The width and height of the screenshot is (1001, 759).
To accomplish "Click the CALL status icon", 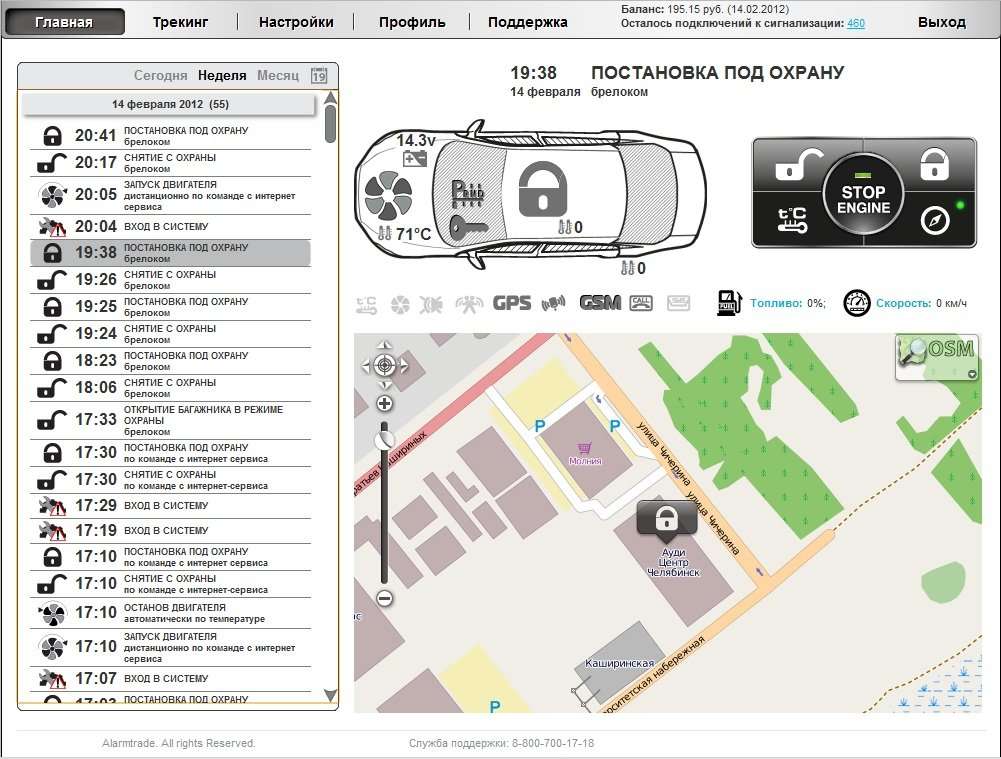I will click(x=641, y=303).
